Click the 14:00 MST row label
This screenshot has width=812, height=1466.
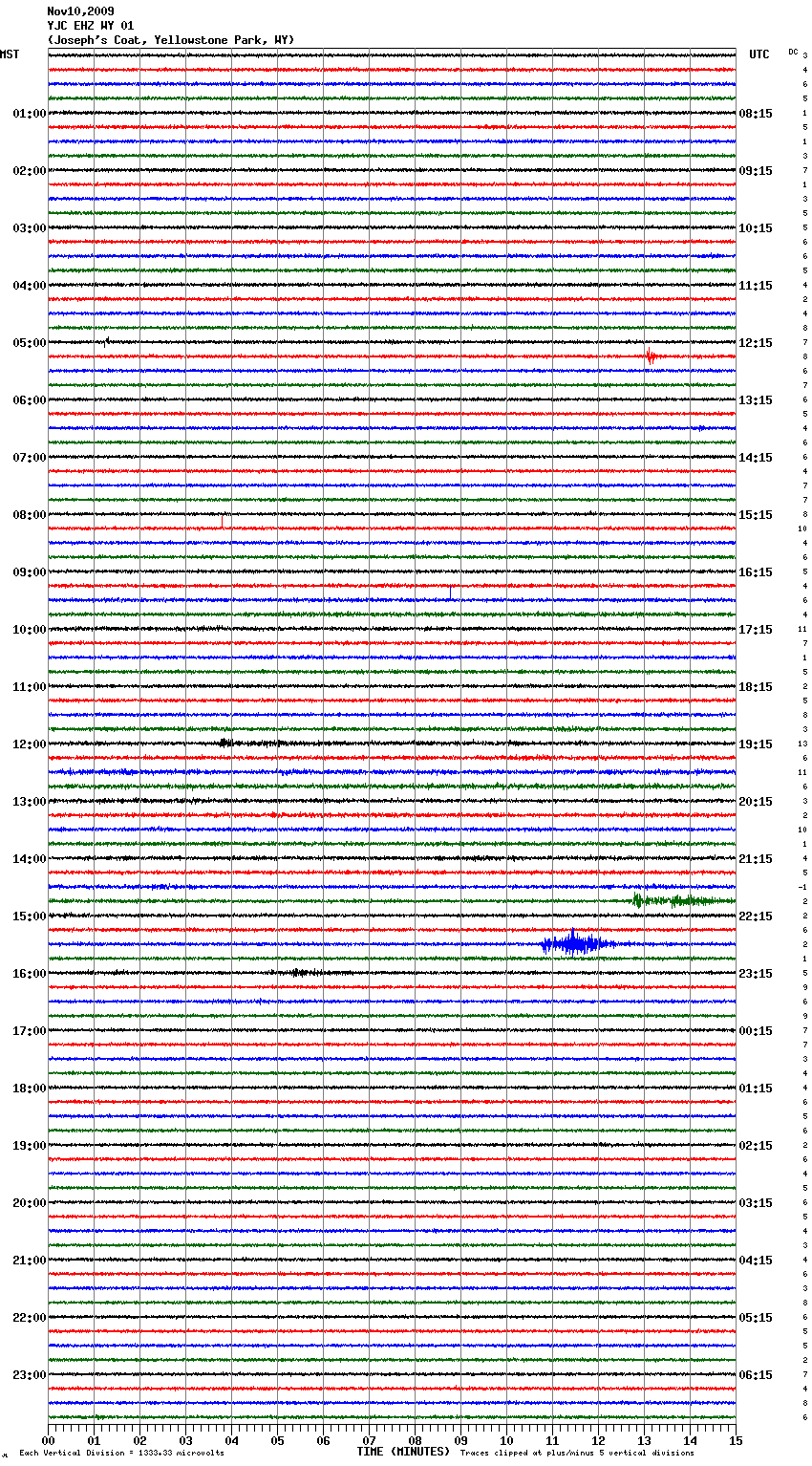point(30,859)
